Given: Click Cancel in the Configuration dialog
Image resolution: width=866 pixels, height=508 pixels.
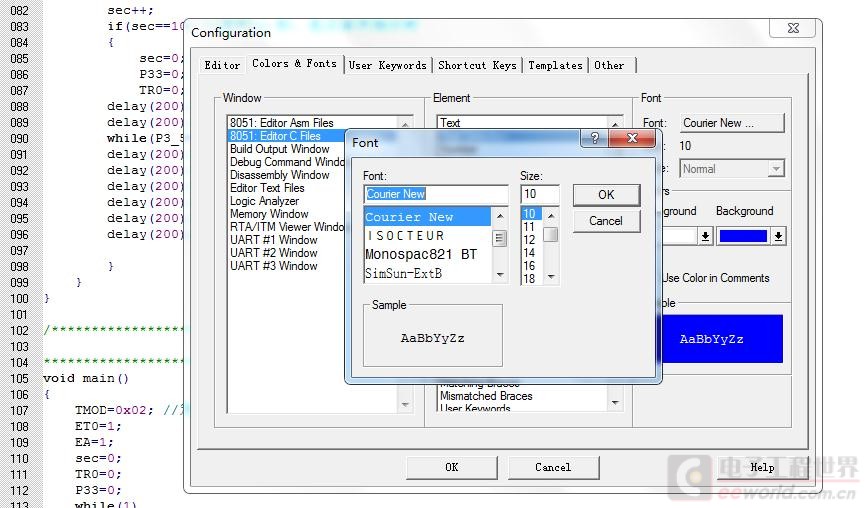Looking at the screenshot, I should coord(553,467).
